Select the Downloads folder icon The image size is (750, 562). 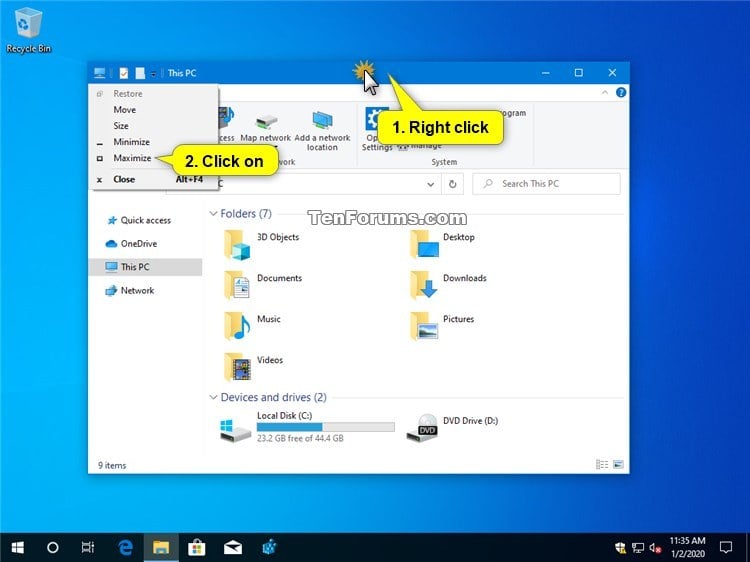pos(424,285)
